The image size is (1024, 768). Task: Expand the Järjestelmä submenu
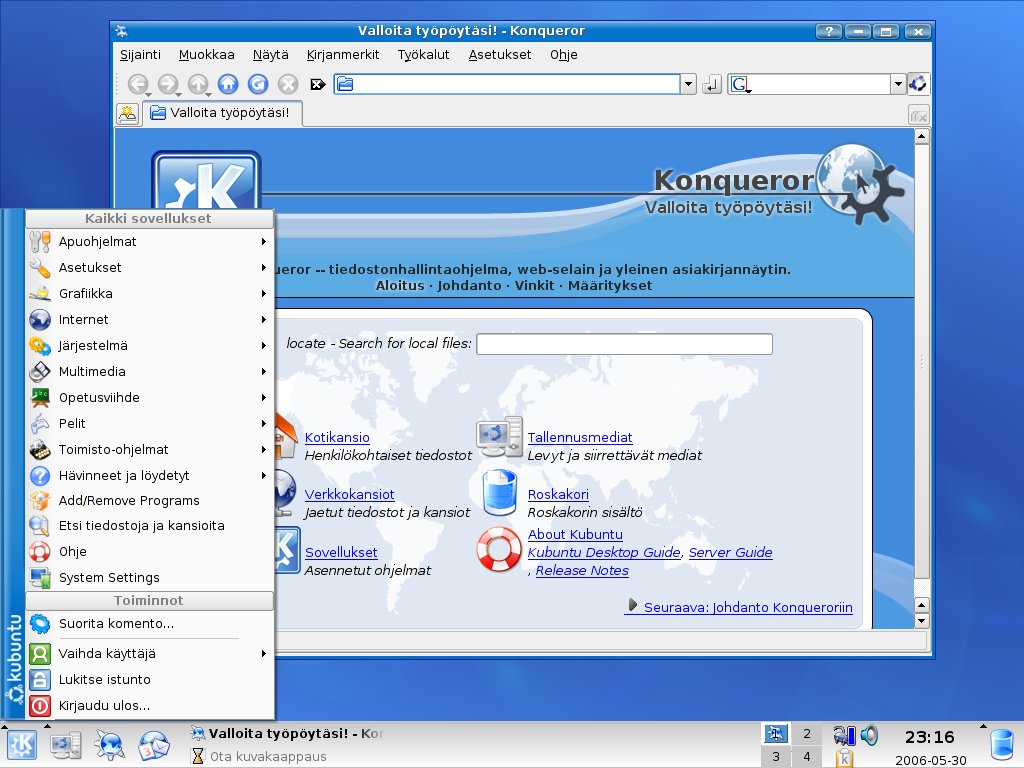point(150,345)
